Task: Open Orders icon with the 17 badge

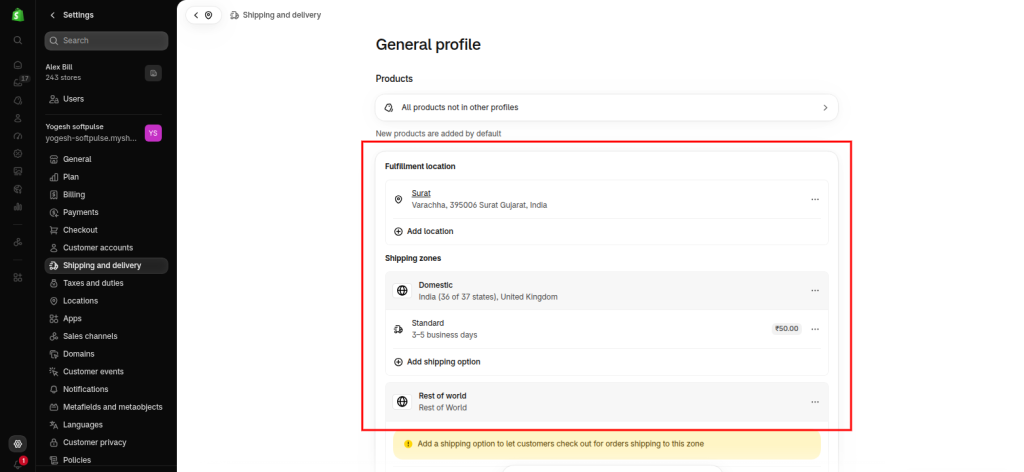Action: coord(20,82)
